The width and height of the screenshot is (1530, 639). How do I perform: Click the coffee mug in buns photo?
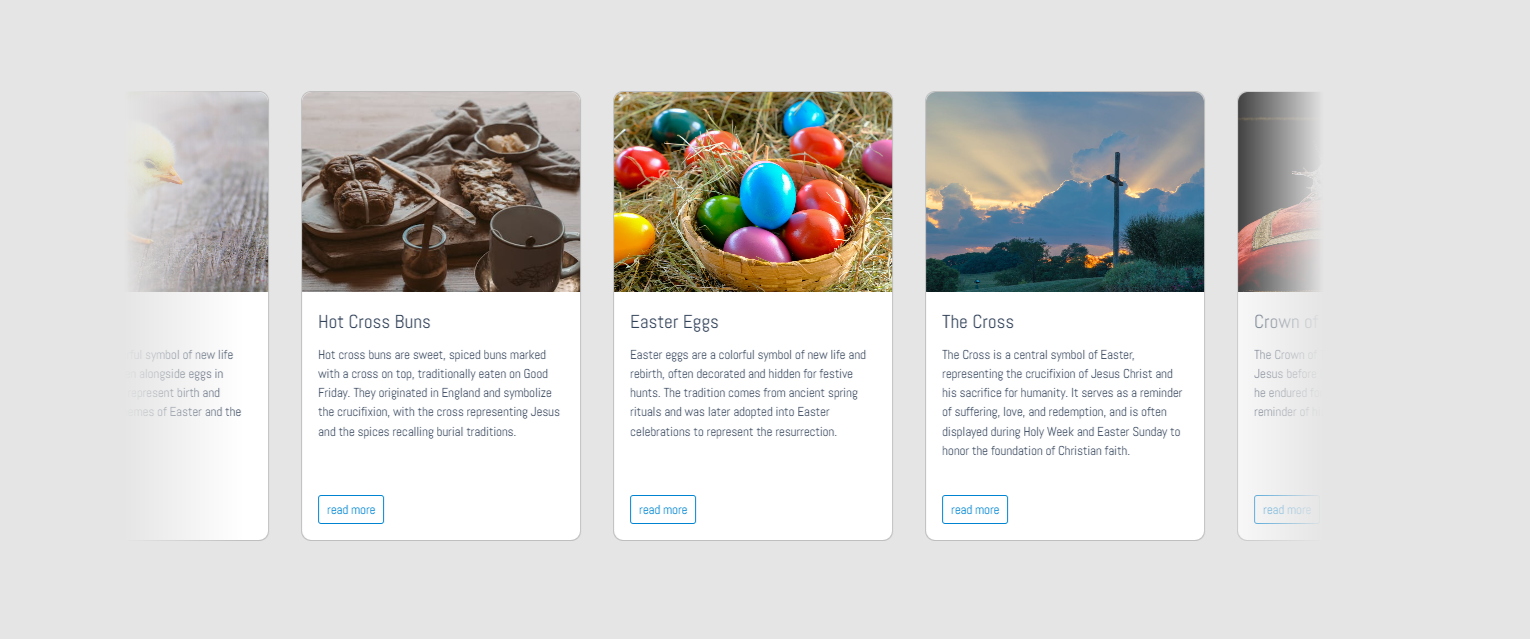click(x=530, y=247)
